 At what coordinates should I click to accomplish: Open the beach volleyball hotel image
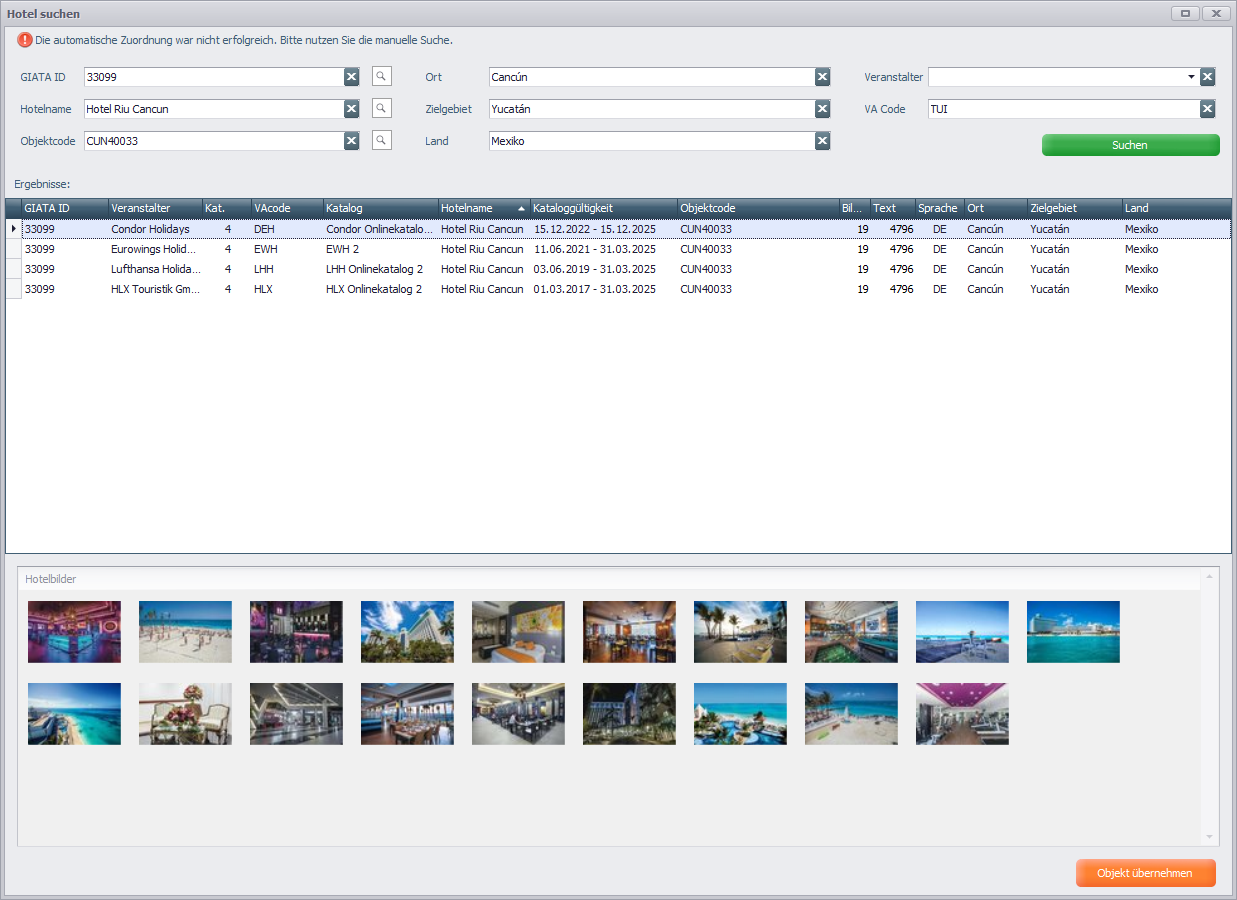[185, 632]
